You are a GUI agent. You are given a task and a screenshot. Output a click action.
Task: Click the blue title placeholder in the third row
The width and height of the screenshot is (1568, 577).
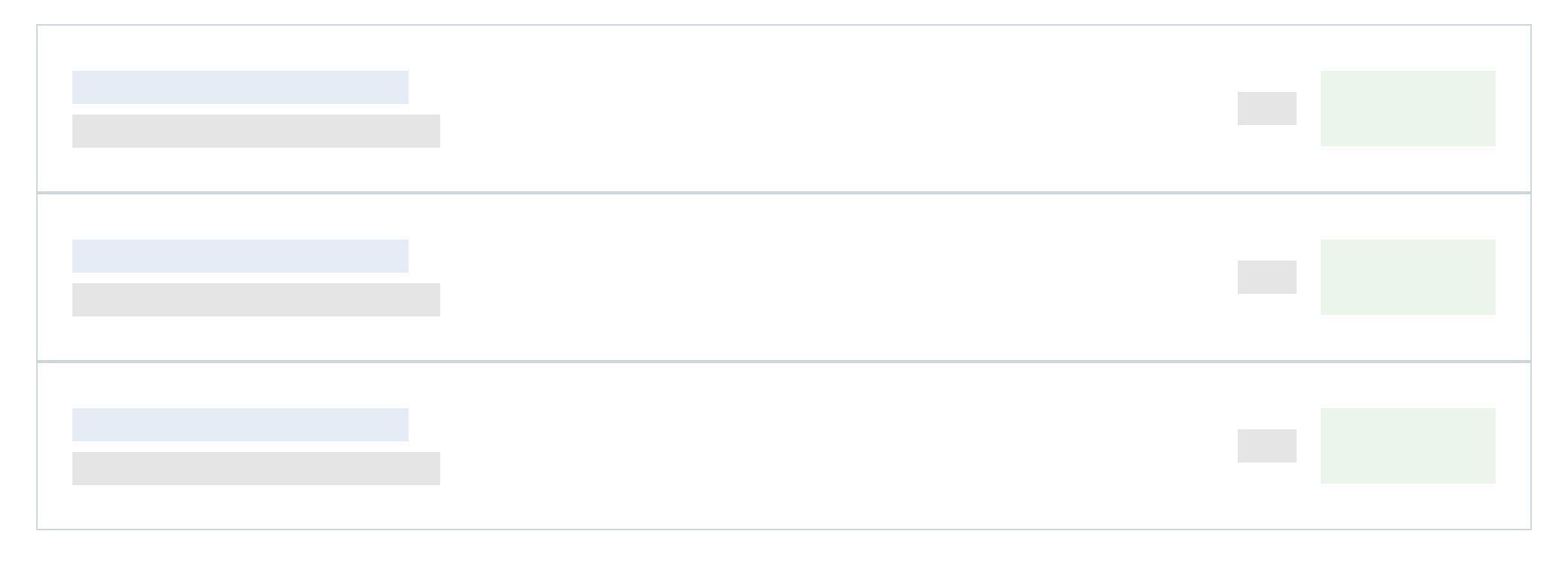pyautogui.click(x=240, y=425)
